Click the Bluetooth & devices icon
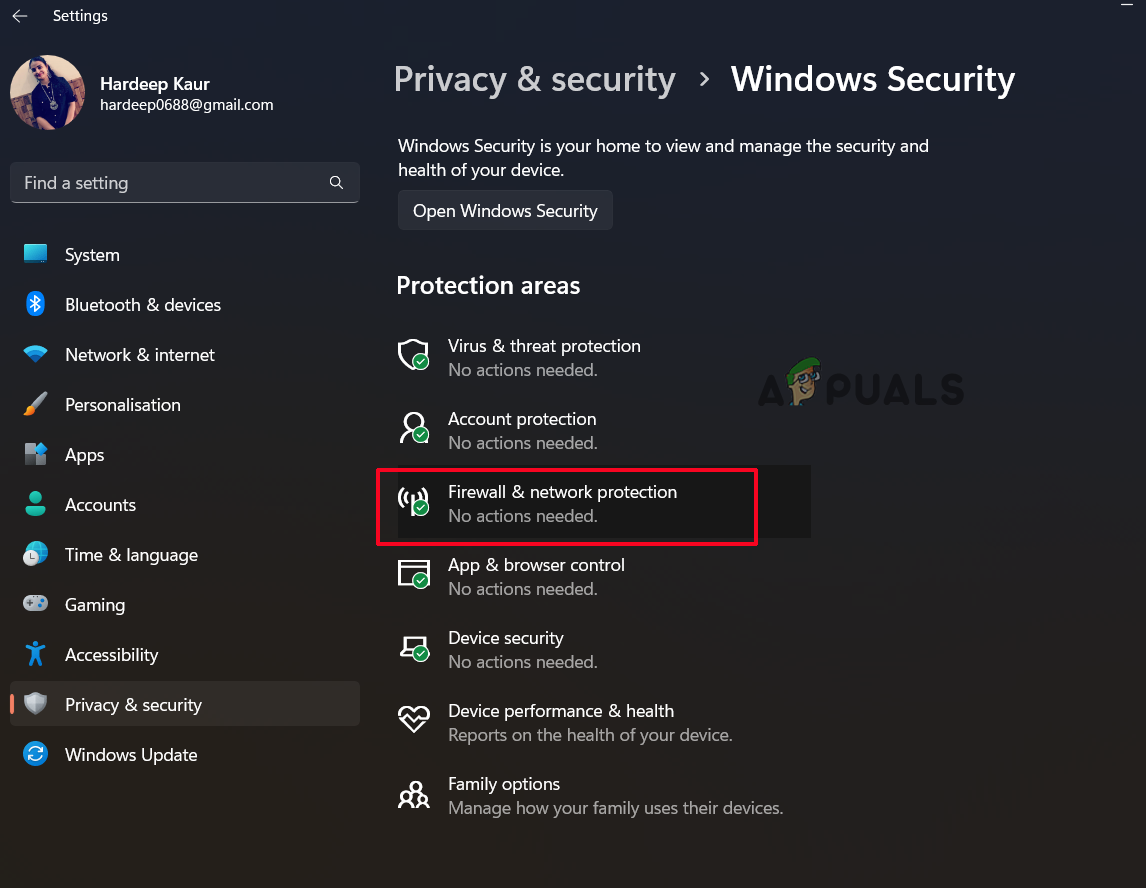 pyautogui.click(x=35, y=304)
